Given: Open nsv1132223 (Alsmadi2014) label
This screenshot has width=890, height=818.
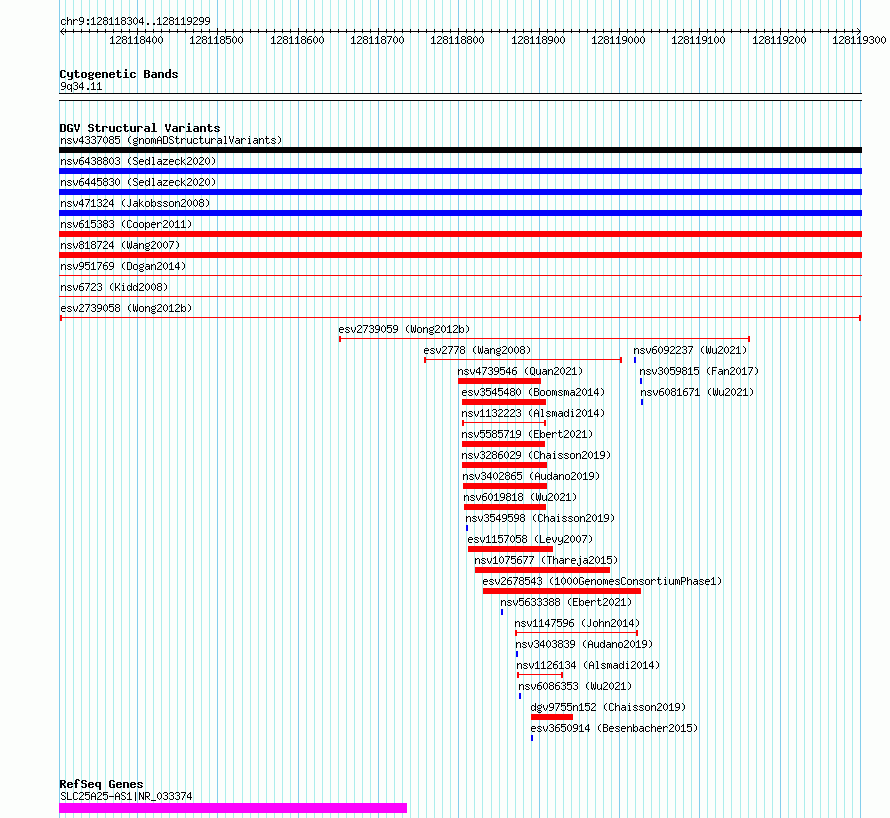Looking at the screenshot, I should click(x=533, y=413).
